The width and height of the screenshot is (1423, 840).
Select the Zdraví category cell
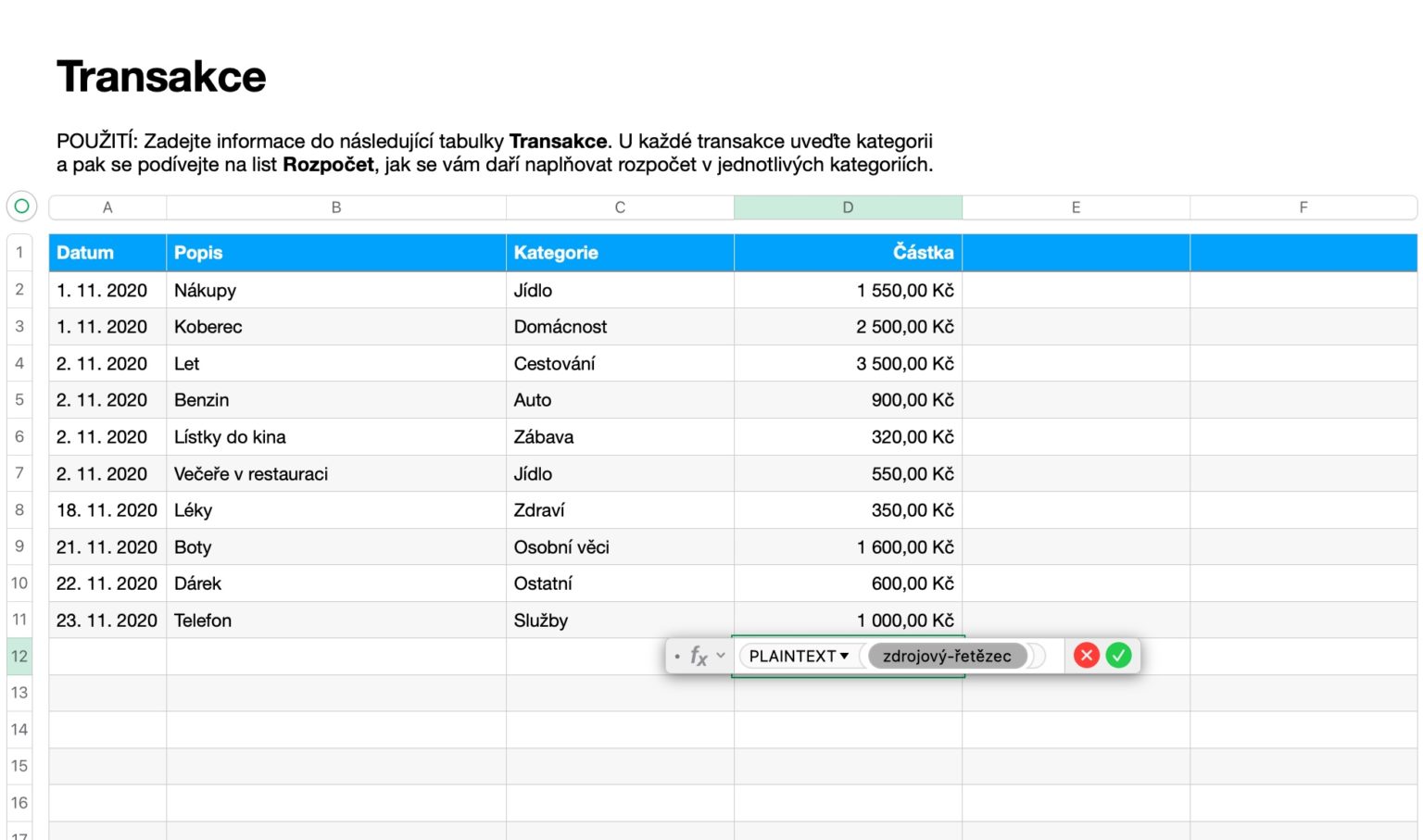pyautogui.click(x=620, y=509)
